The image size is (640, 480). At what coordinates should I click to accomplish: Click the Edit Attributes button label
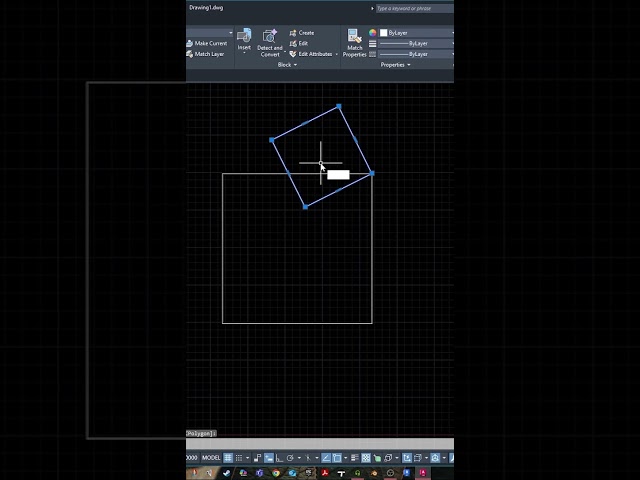315,54
